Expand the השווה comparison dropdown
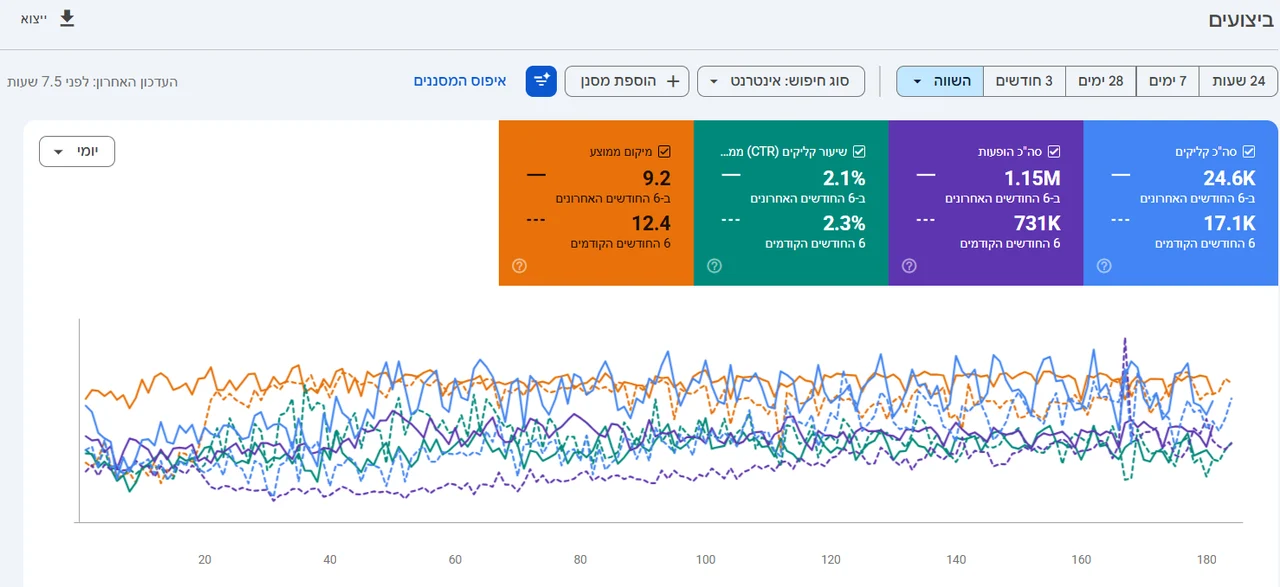Viewport: 1280px width, 587px height. tap(940, 81)
